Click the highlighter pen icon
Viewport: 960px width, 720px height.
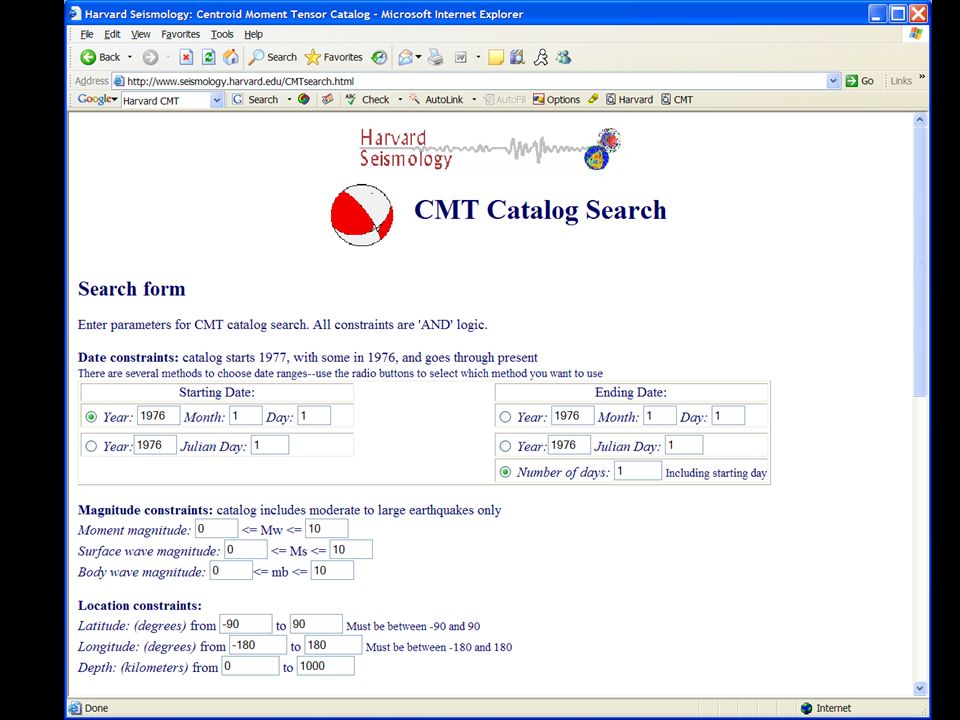coord(593,99)
